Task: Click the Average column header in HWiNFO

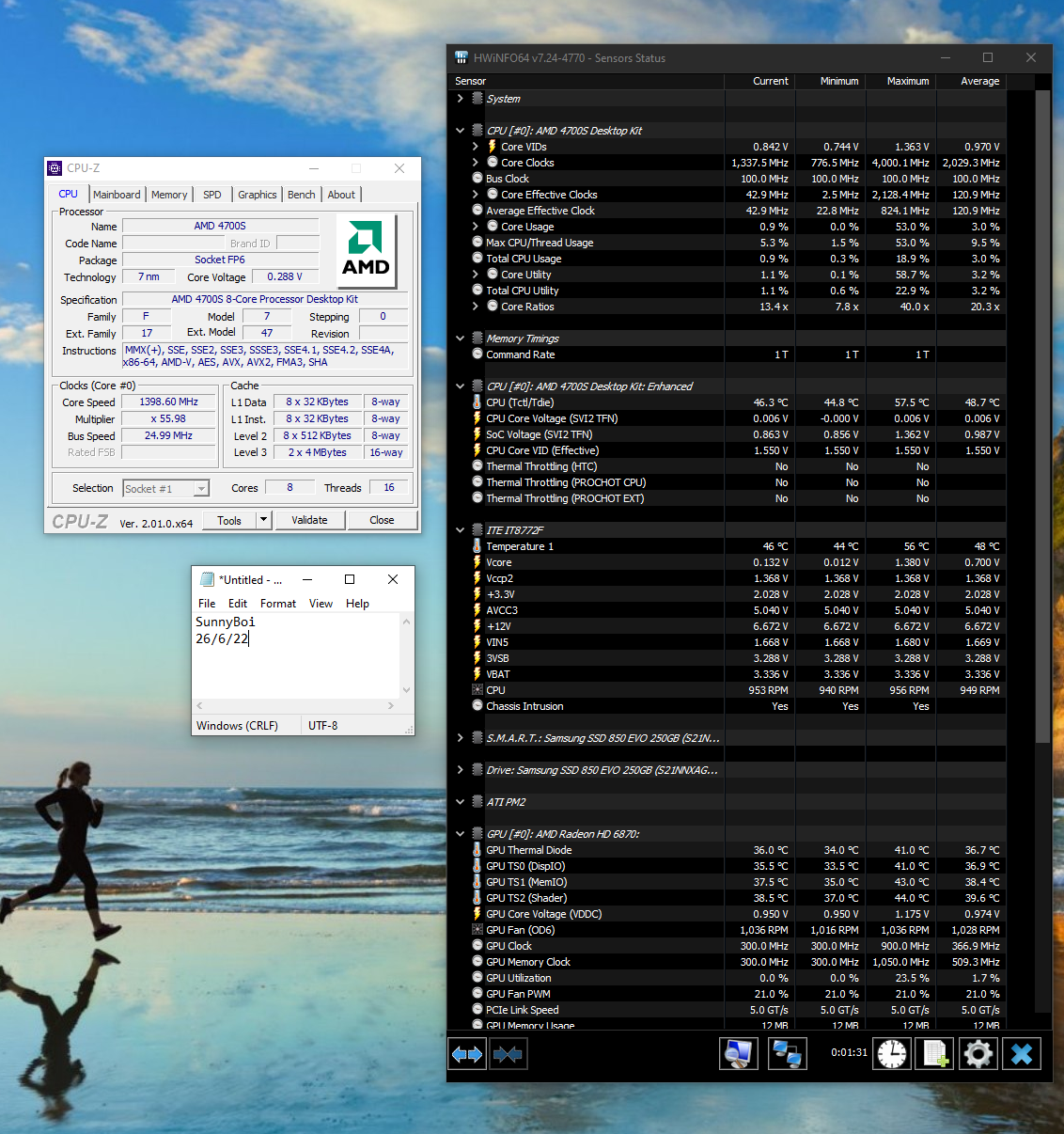Action: pos(971,81)
